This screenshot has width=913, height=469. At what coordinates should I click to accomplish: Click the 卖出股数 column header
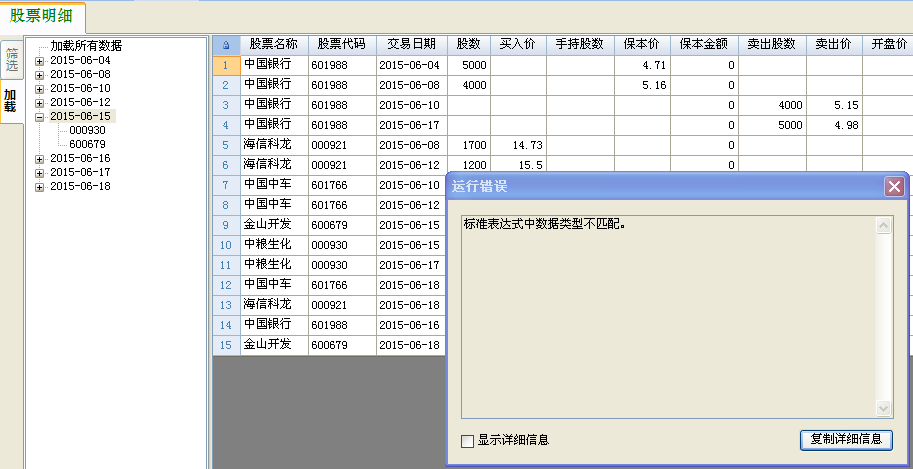coord(772,45)
